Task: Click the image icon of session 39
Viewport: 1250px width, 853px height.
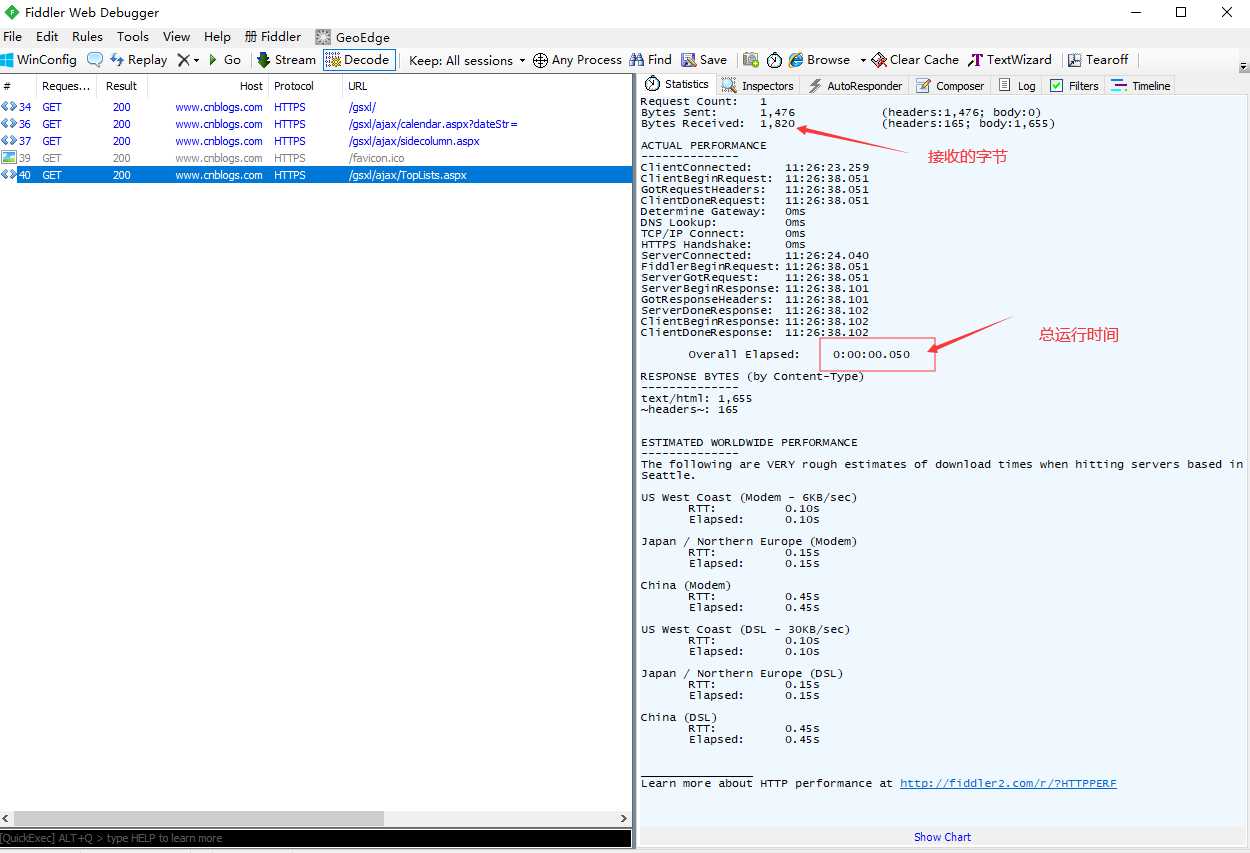Action: (x=8, y=158)
